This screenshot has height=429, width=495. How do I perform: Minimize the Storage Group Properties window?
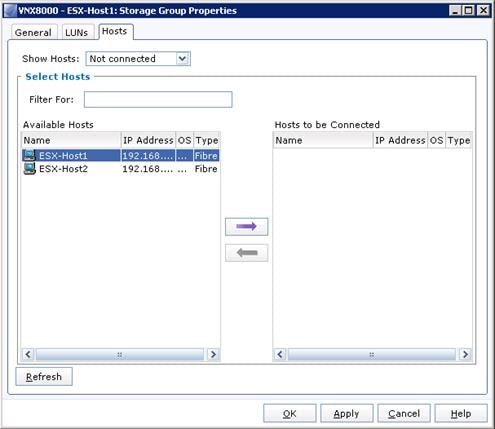coord(455,11)
